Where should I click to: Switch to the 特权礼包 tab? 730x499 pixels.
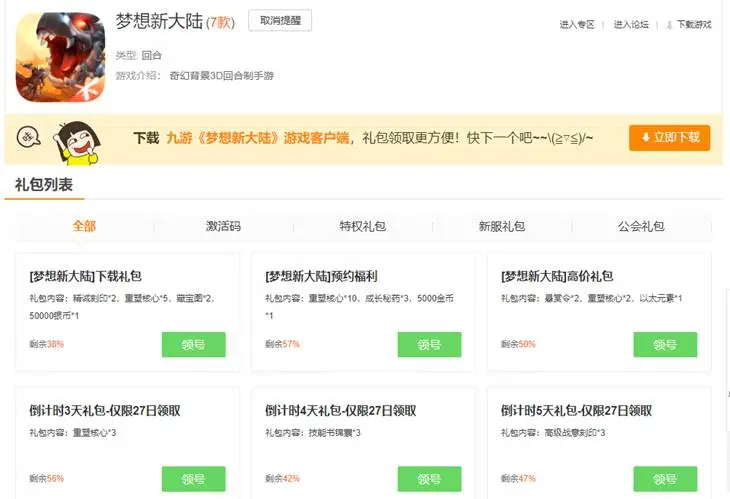tap(362, 226)
